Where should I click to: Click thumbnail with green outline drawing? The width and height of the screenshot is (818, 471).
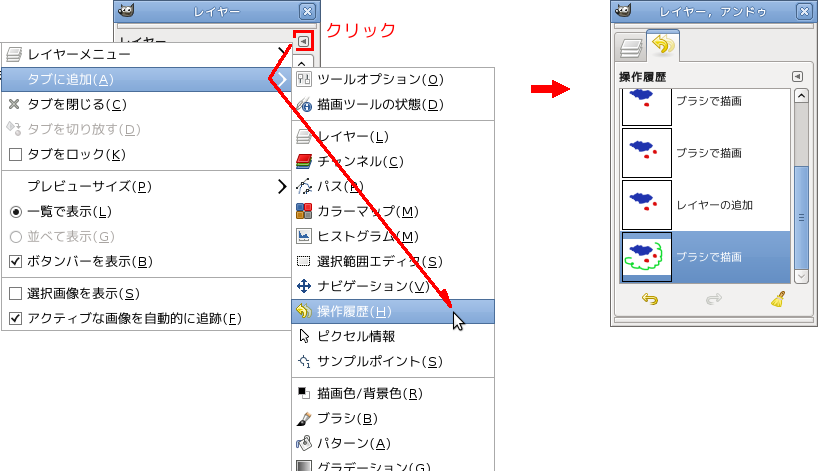[647, 257]
